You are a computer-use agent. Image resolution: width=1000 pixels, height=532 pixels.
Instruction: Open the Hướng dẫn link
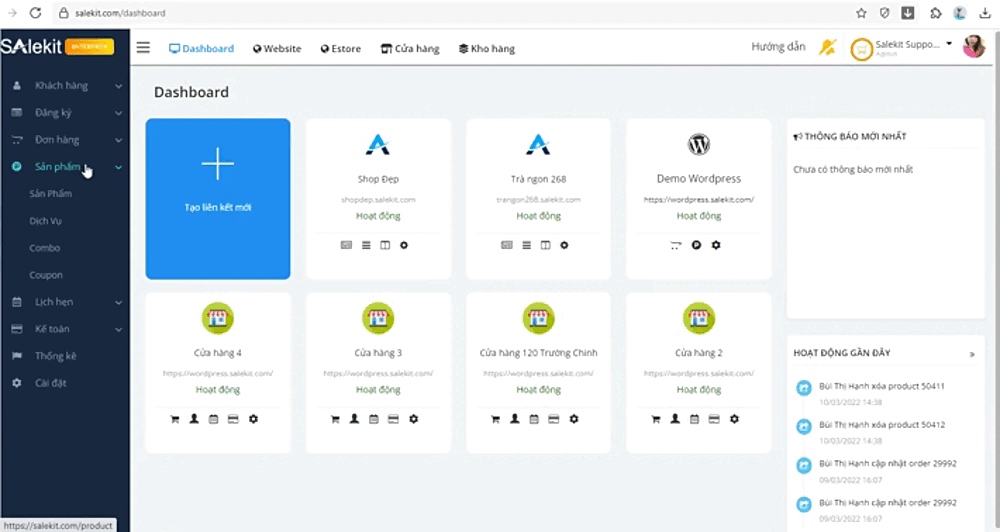(x=778, y=47)
